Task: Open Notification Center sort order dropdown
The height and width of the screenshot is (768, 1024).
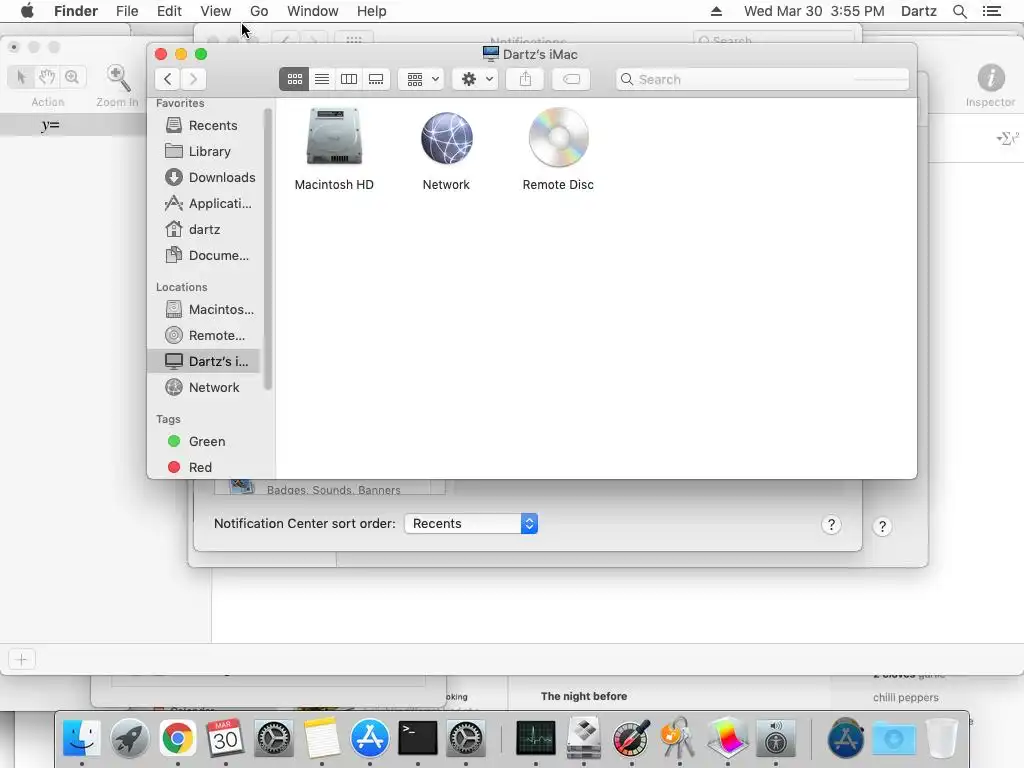Action: (x=471, y=524)
